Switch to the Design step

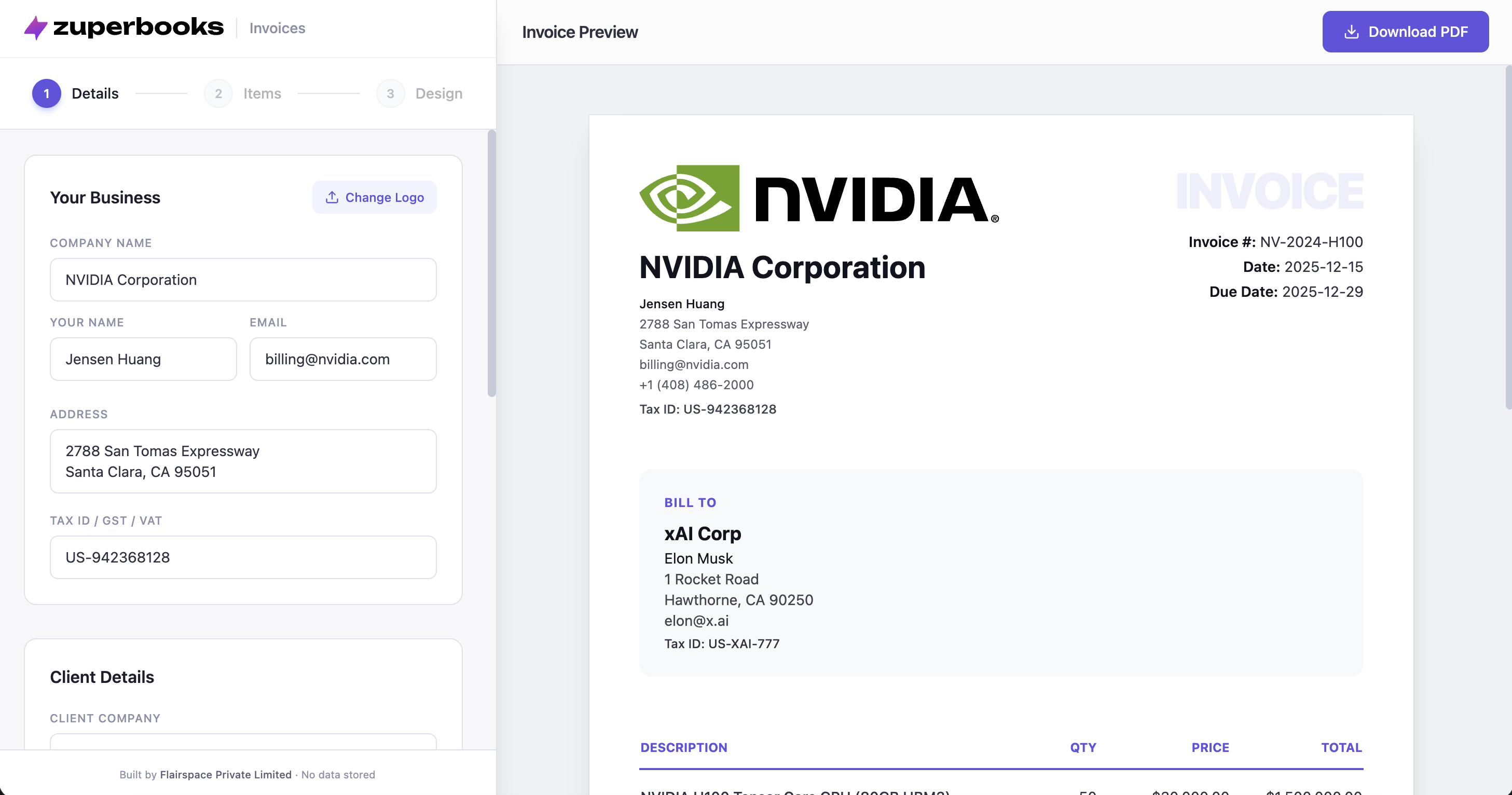(438, 93)
